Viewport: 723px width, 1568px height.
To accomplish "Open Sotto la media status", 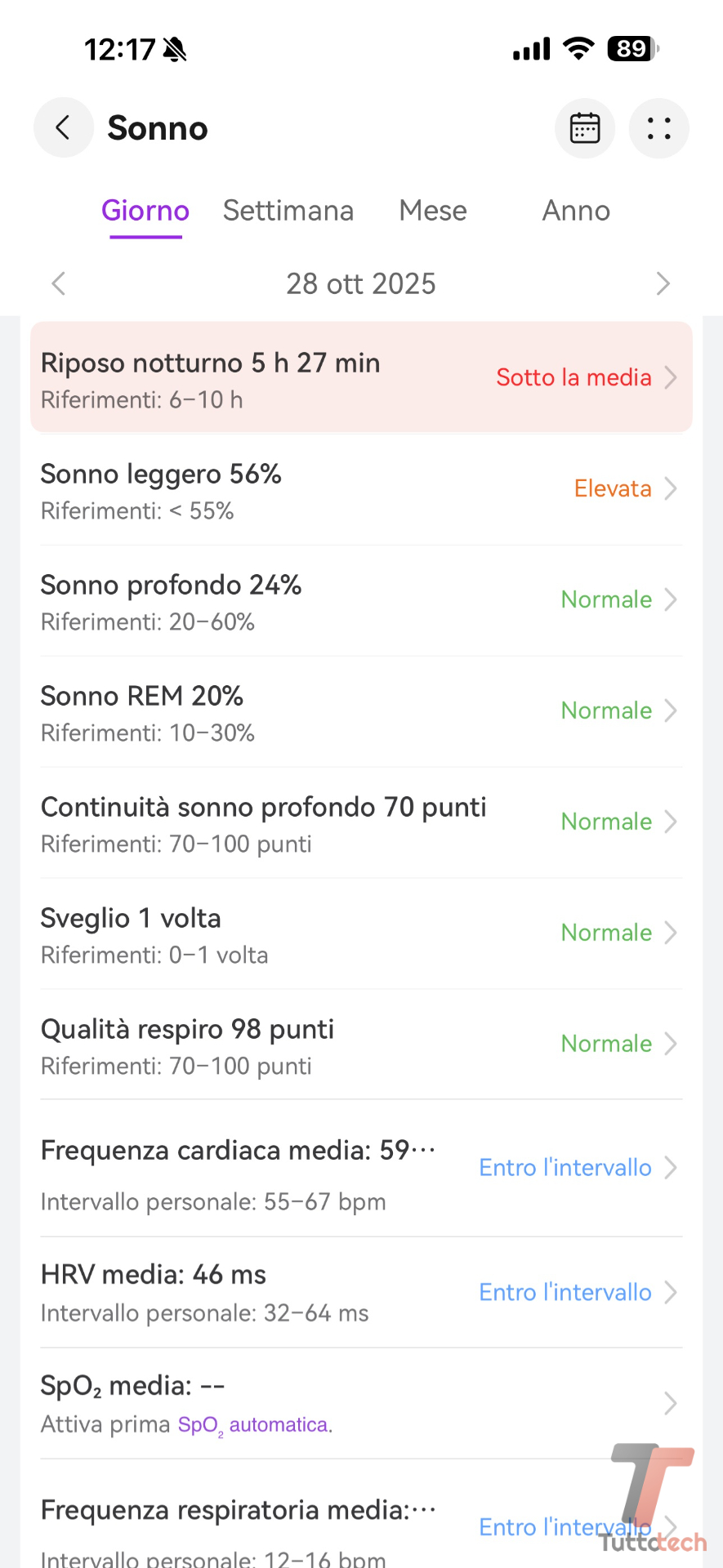I will (x=573, y=377).
